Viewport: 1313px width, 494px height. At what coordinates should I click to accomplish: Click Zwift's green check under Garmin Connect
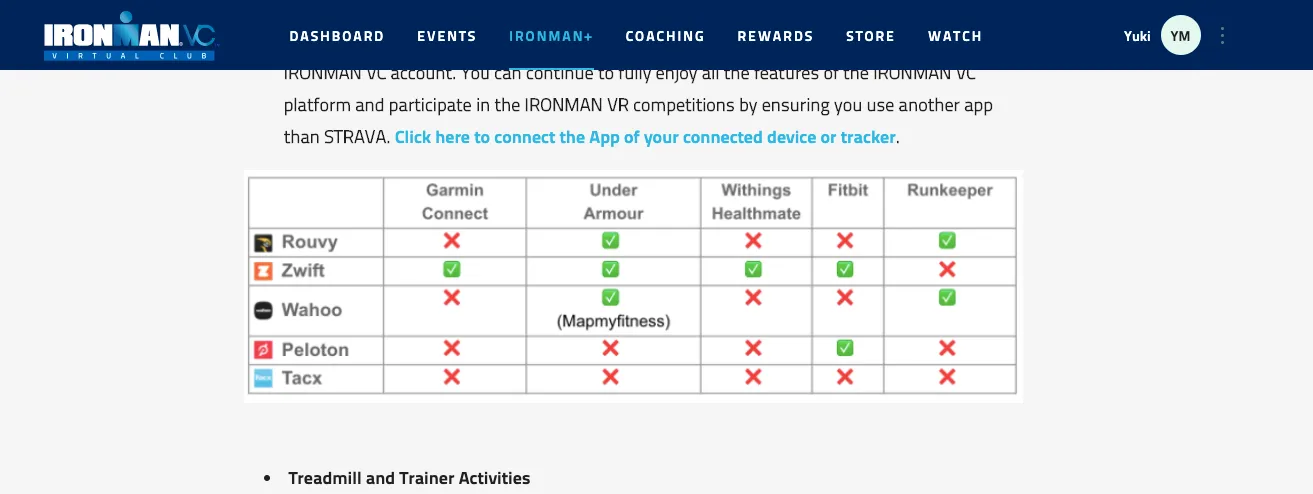point(452,270)
